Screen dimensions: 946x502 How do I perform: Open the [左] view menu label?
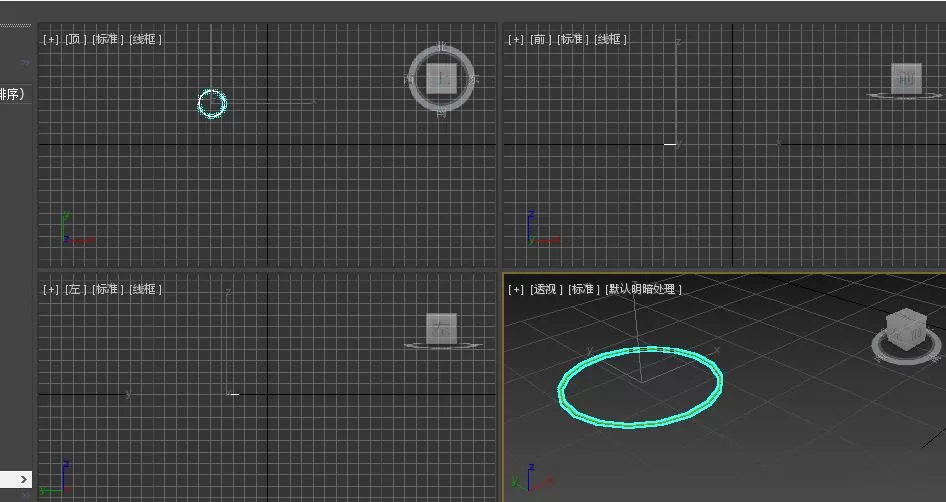point(75,290)
